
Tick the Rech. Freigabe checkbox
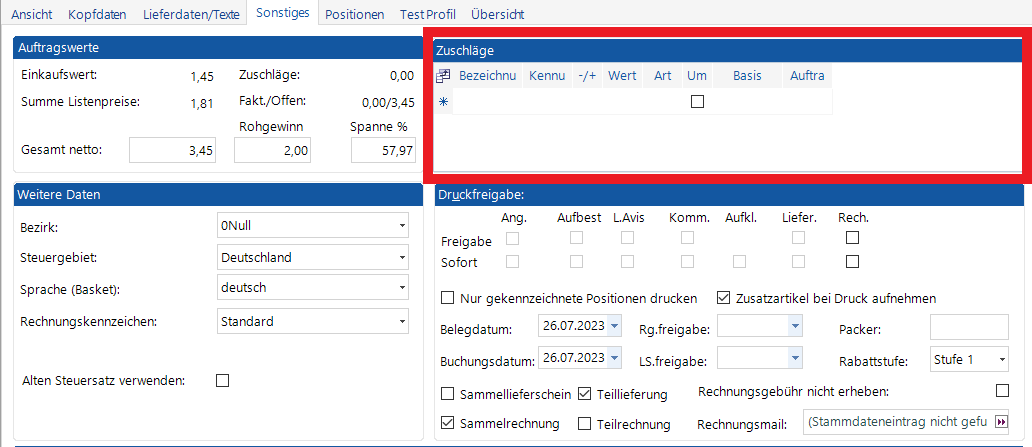point(852,238)
